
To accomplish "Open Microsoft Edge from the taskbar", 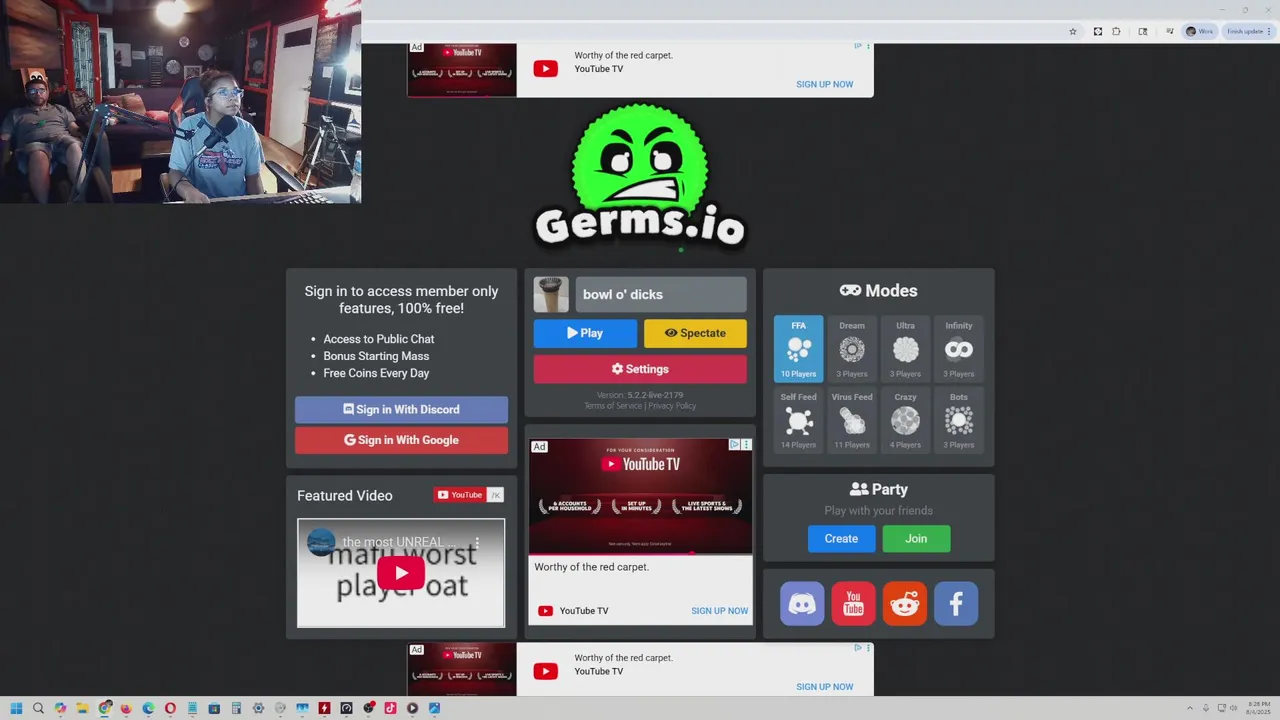I will point(148,708).
